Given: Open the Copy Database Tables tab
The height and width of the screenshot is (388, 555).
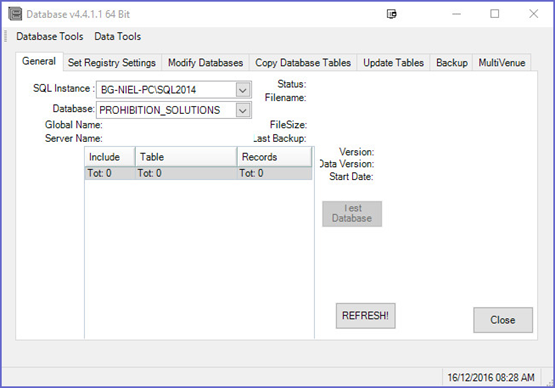Looking at the screenshot, I should coord(303,63).
